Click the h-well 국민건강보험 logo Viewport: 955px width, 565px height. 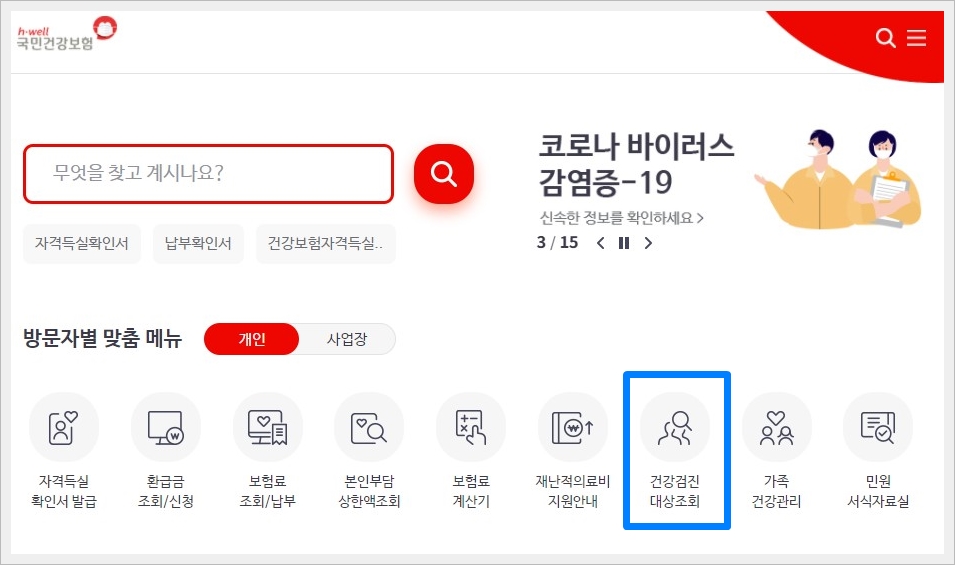click(x=66, y=34)
